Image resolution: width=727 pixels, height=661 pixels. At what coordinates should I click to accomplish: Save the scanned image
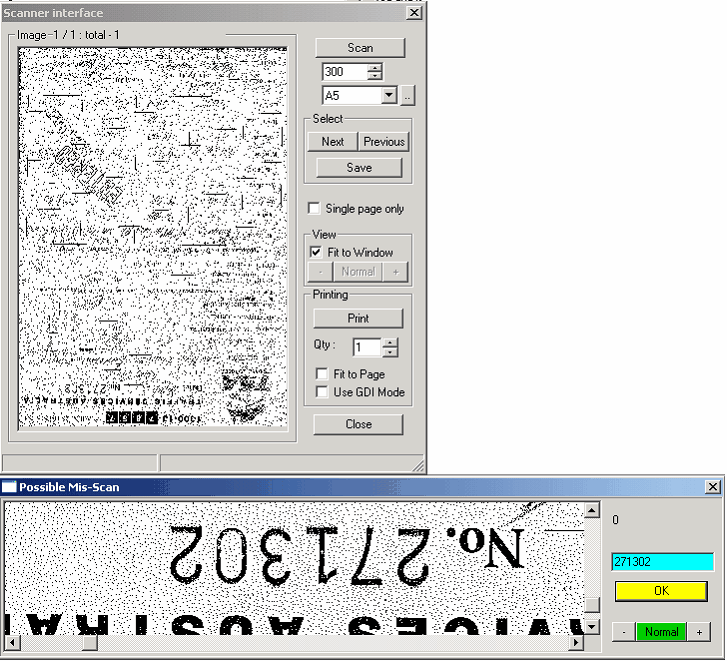pos(359,168)
